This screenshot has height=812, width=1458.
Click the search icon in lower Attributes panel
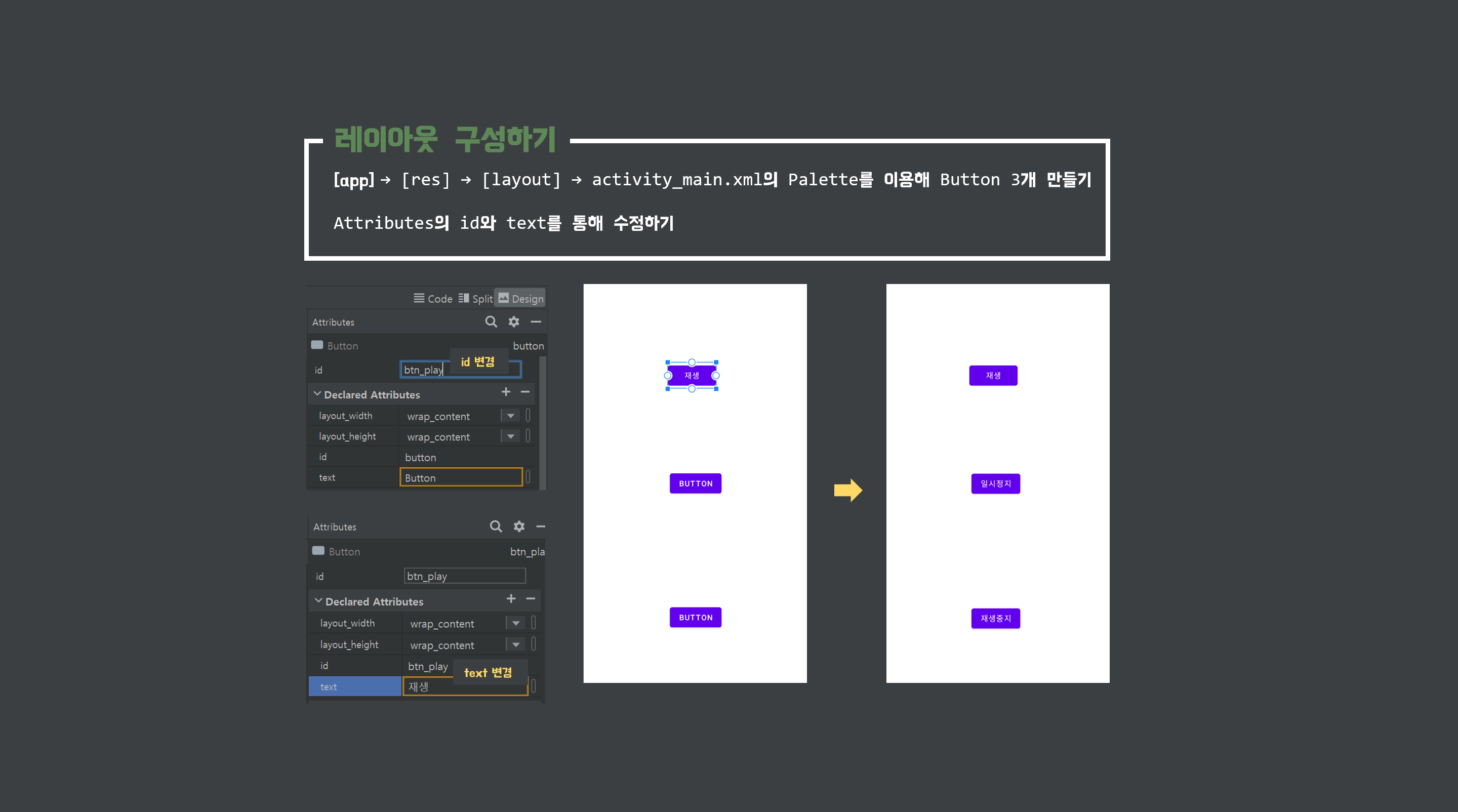point(495,526)
